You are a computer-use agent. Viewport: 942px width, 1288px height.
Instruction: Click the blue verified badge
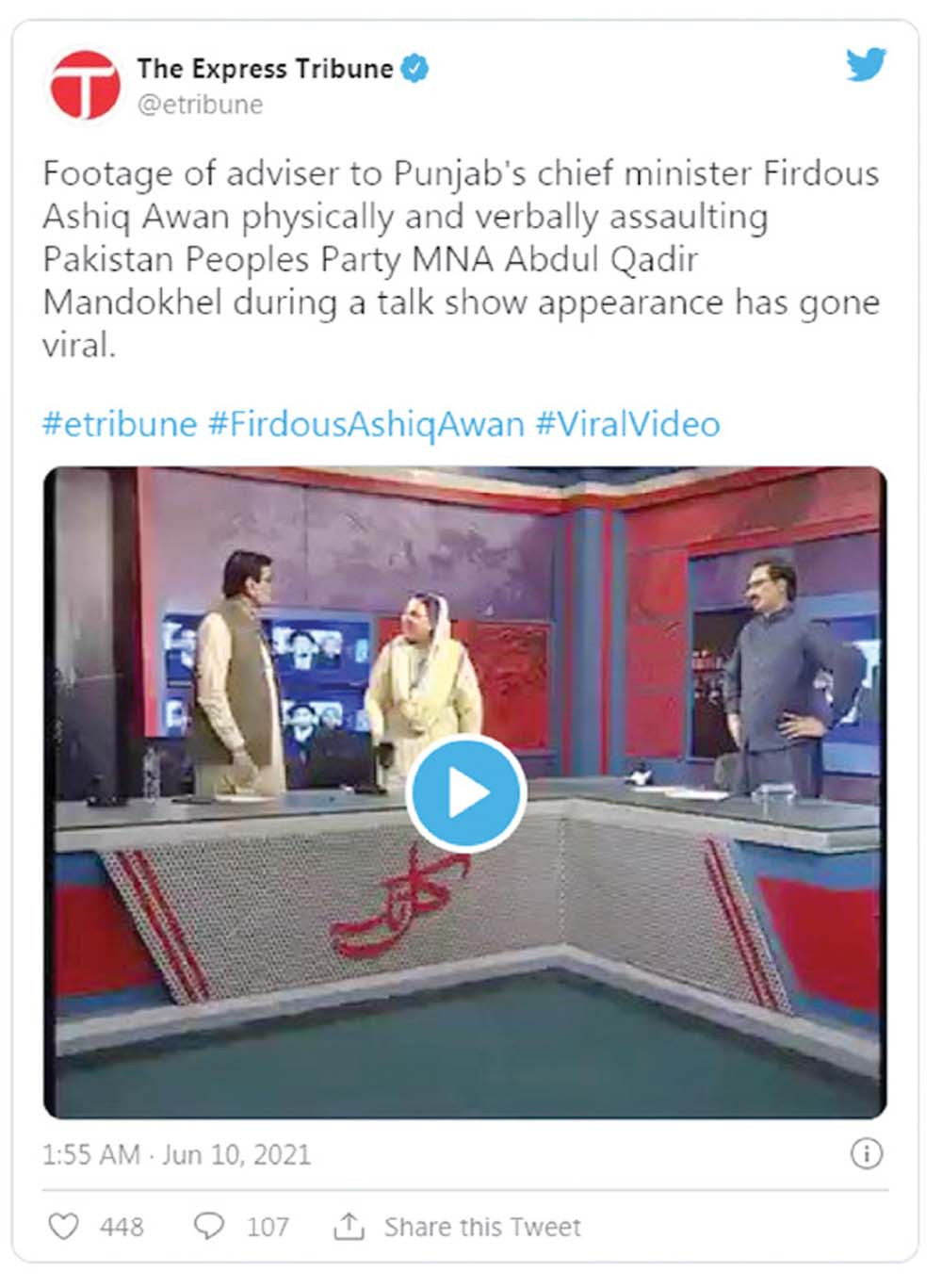tap(415, 69)
